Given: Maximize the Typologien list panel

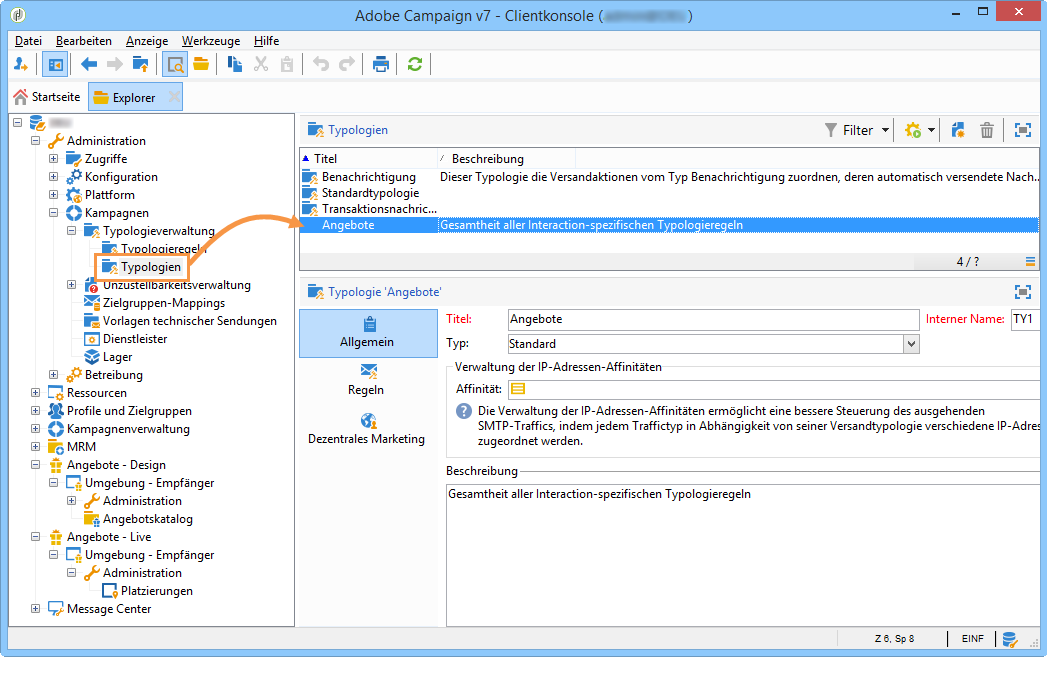Looking at the screenshot, I should coord(1022,130).
